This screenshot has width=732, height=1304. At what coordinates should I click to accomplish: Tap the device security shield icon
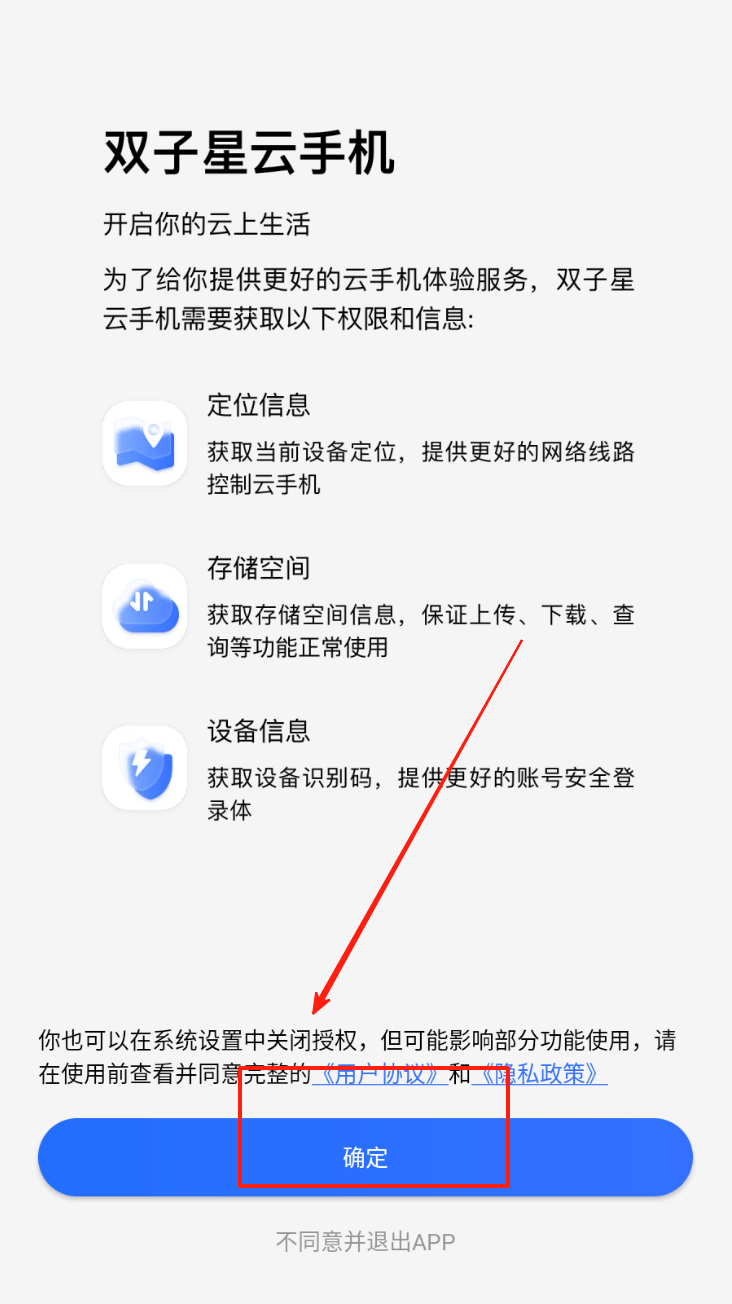click(x=145, y=768)
